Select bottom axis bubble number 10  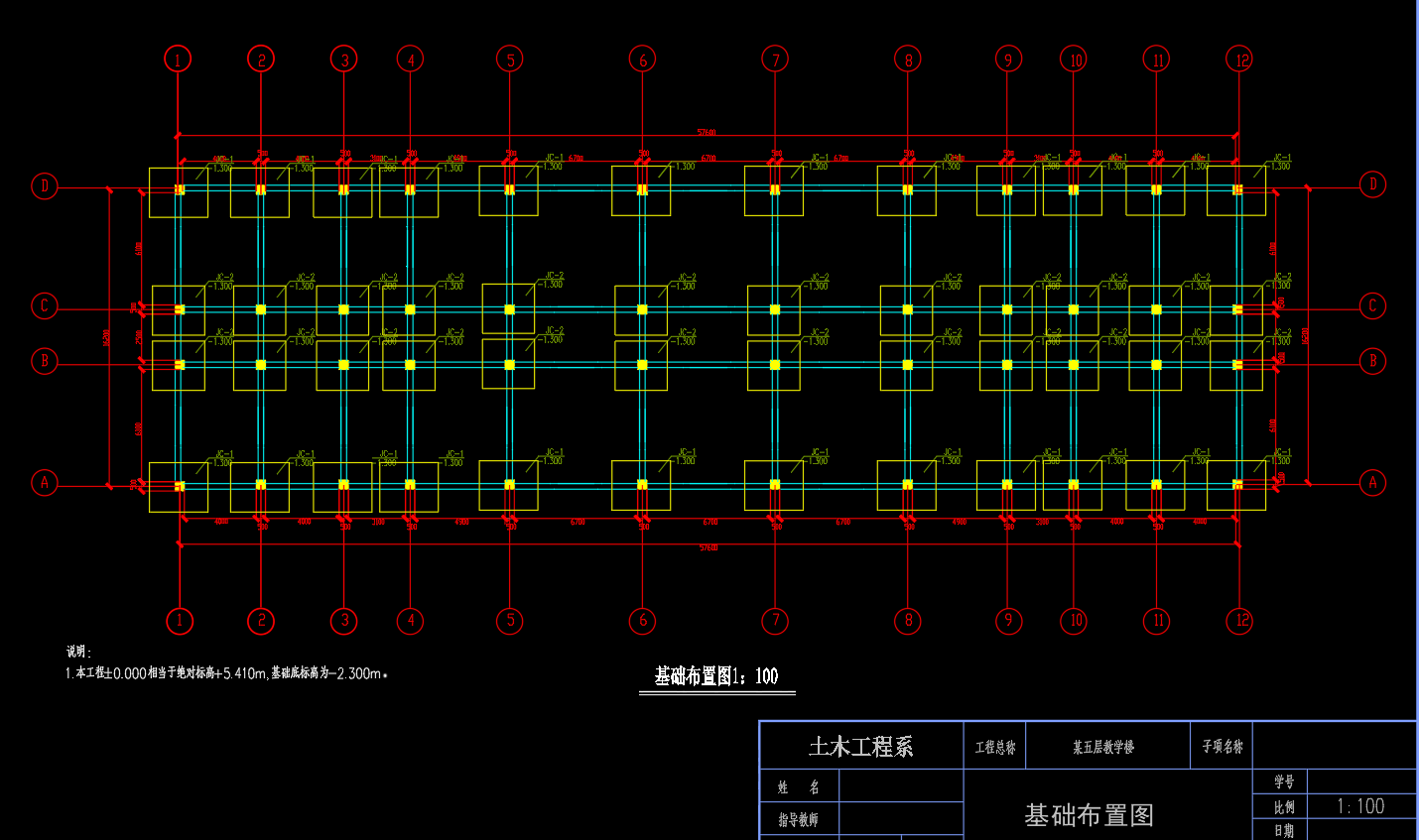click(1075, 621)
